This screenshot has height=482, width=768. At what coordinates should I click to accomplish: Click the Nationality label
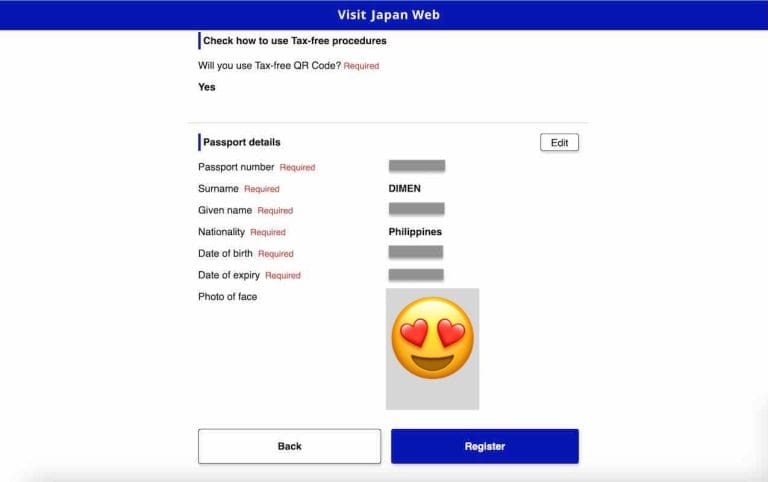[222, 232]
